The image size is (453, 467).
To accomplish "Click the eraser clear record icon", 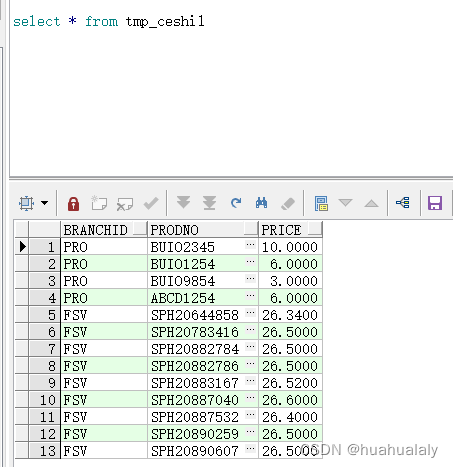I will [x=288, y=203].
